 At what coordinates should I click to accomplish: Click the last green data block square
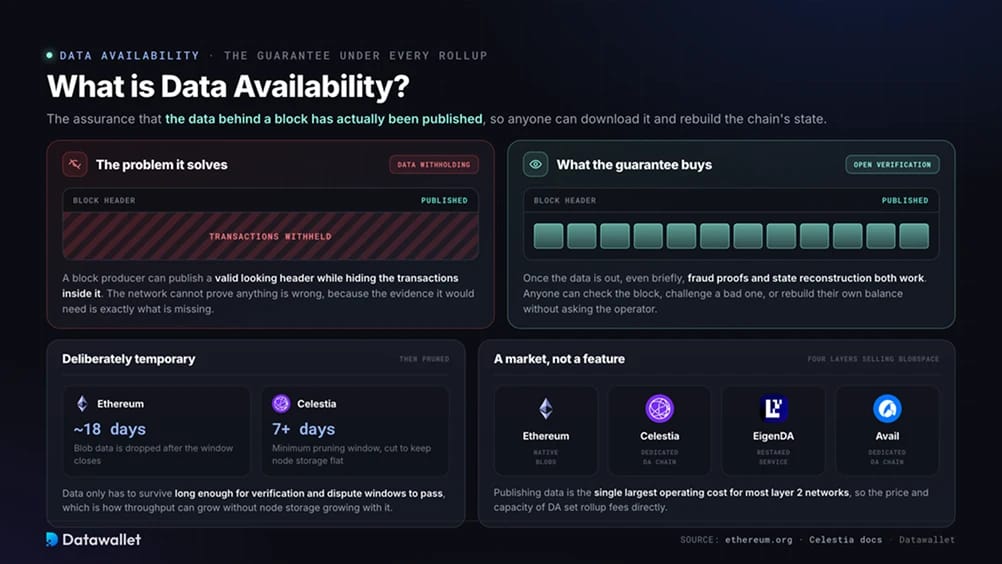(x=914, y=236)
